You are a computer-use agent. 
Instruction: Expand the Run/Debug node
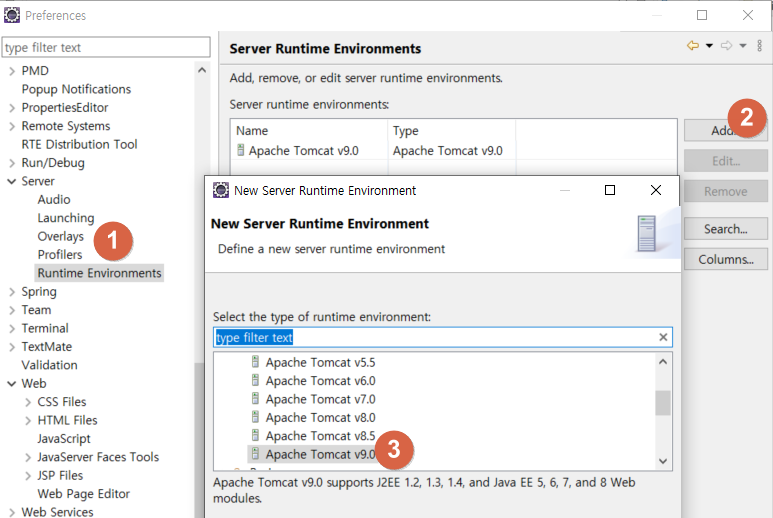[x=12, y=163]
